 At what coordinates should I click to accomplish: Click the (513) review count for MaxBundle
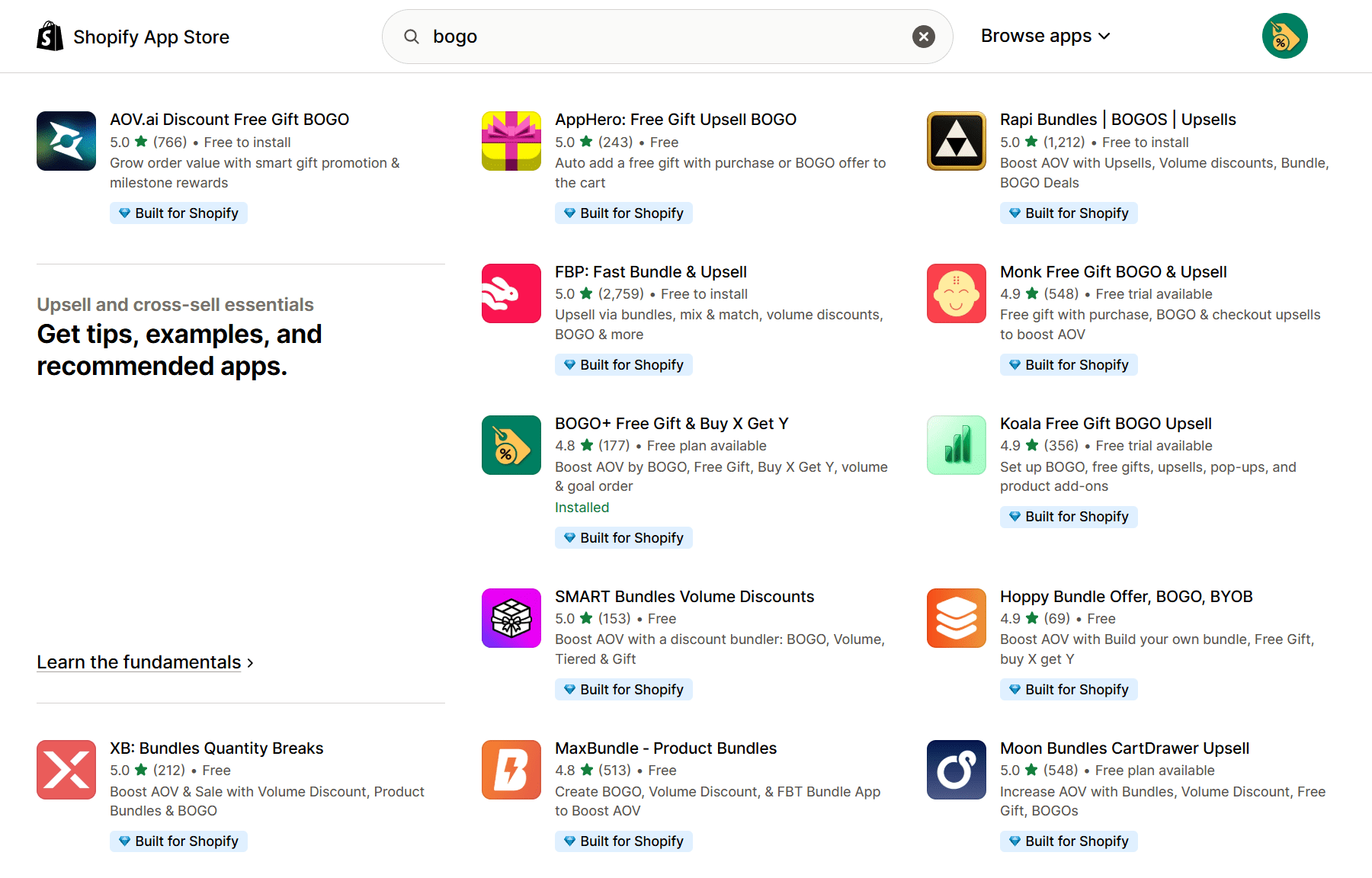[614, 771]
